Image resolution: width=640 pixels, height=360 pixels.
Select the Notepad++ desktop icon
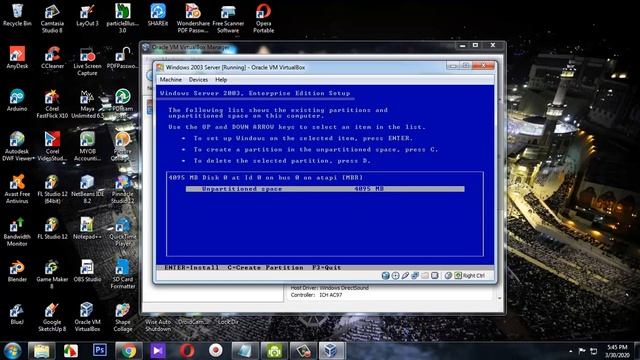(x=87, y=228)
